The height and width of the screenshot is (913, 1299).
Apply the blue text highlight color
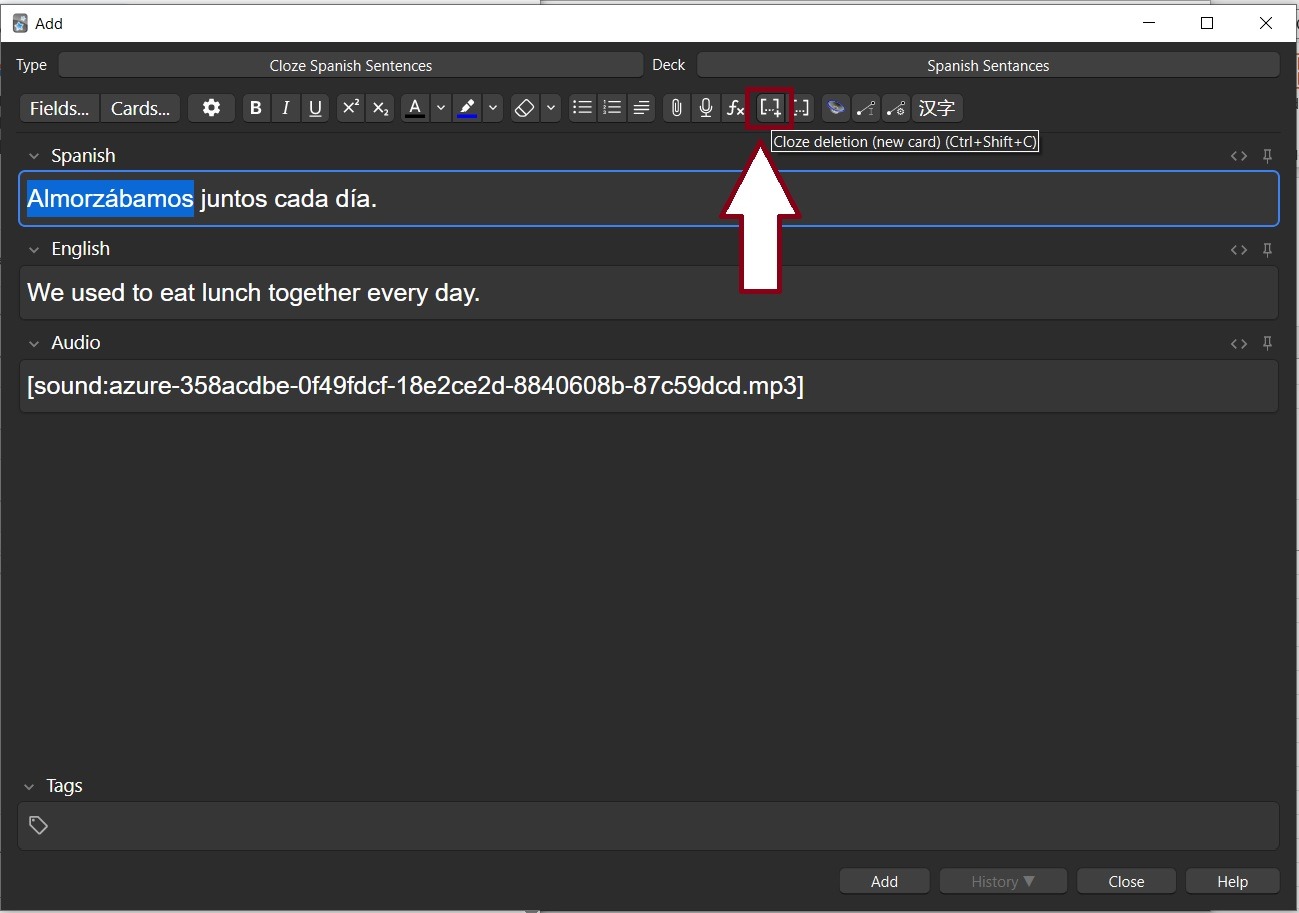[467, 108]
